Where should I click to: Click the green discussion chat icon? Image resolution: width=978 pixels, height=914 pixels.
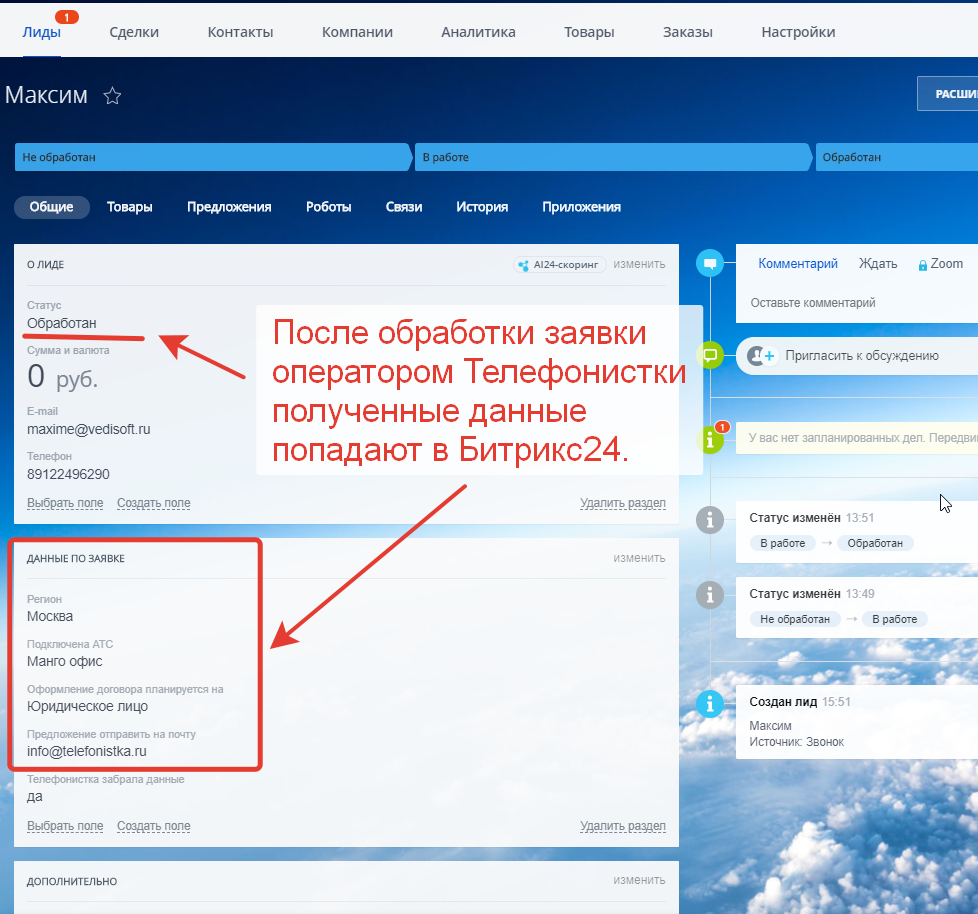(x=710, y=355)
